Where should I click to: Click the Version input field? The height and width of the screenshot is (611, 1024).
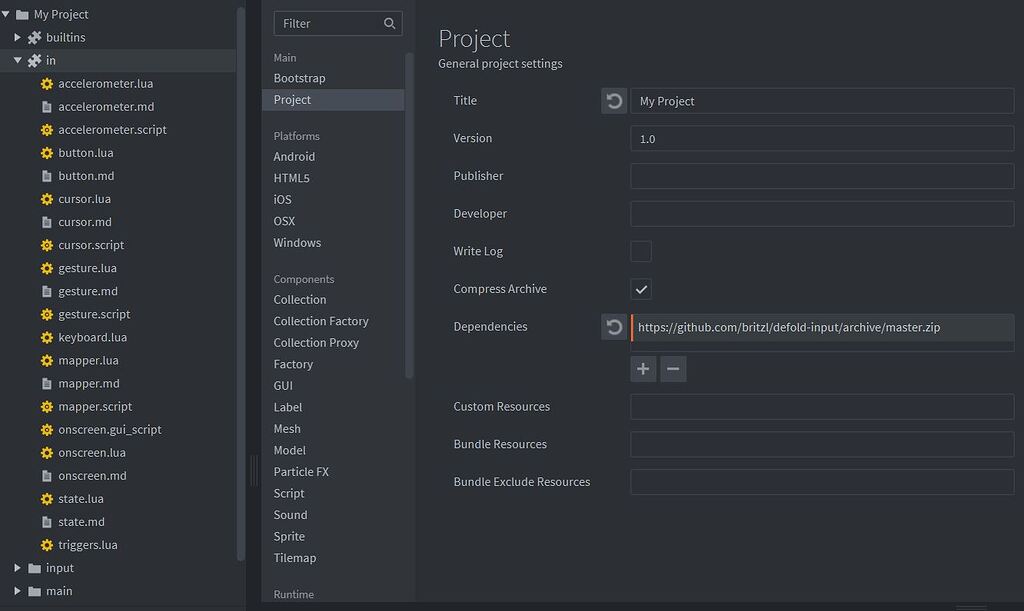(820, 138)
